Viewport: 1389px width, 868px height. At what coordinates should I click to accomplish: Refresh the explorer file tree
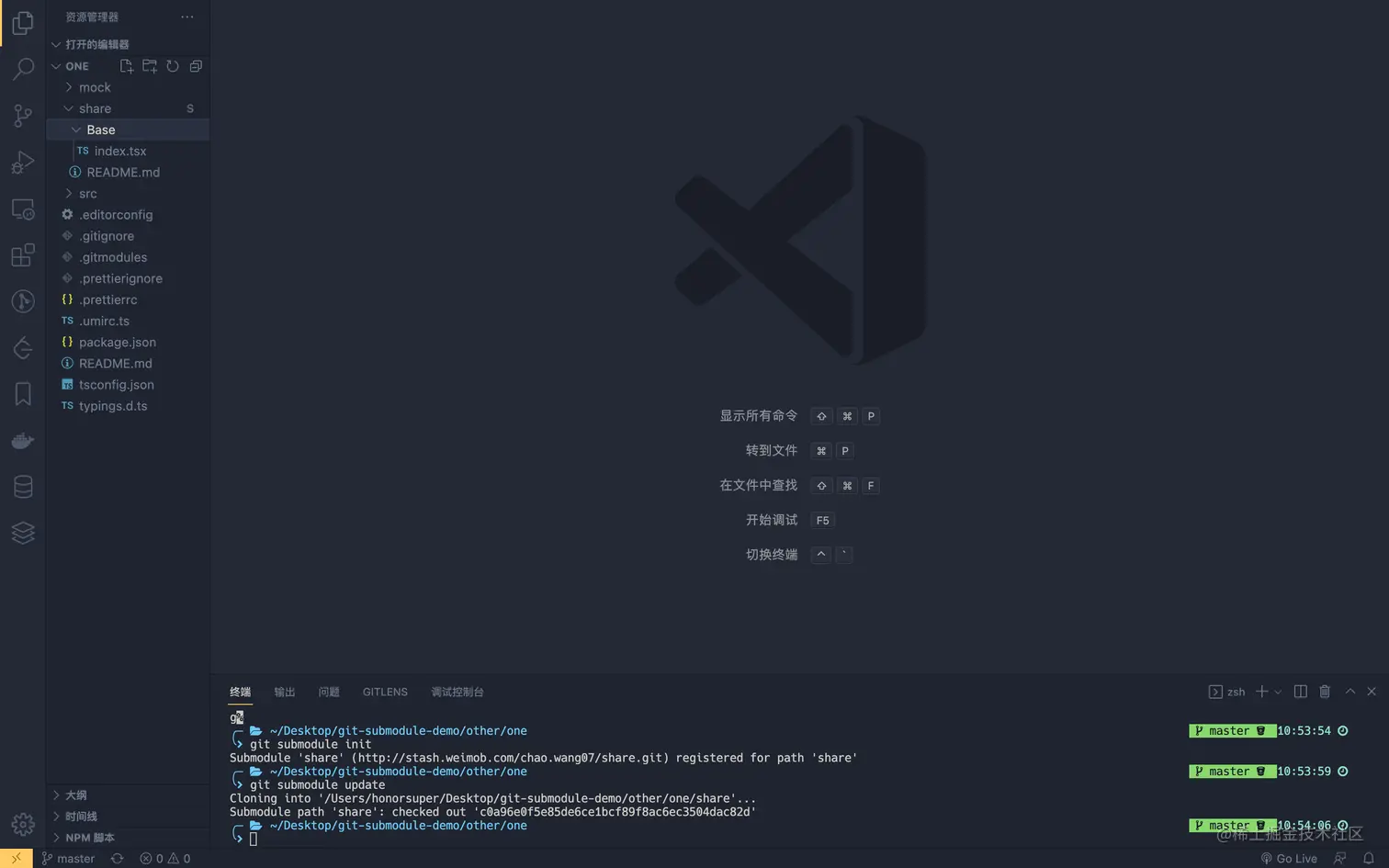[173, 66]
